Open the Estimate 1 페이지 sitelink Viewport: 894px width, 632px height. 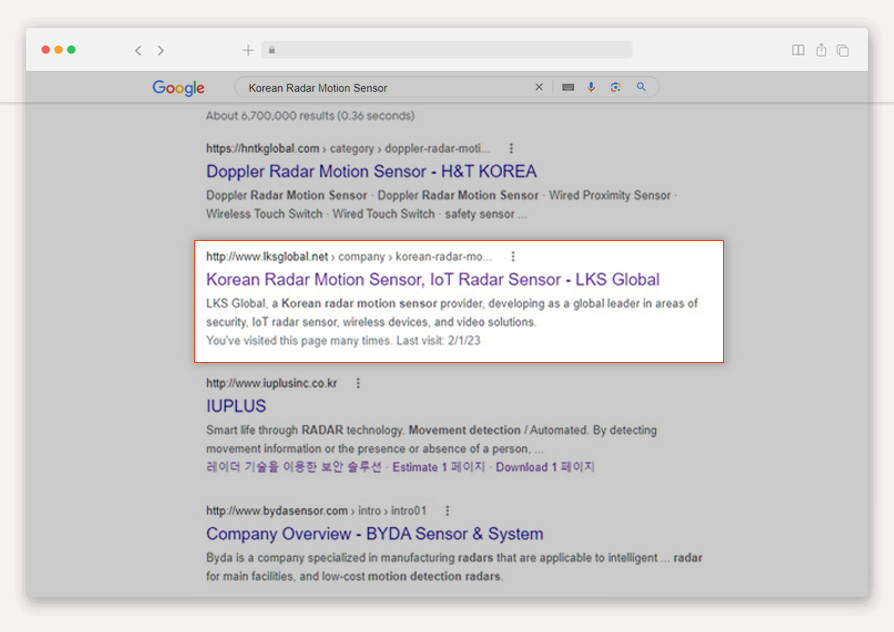[x=438, y=467]
